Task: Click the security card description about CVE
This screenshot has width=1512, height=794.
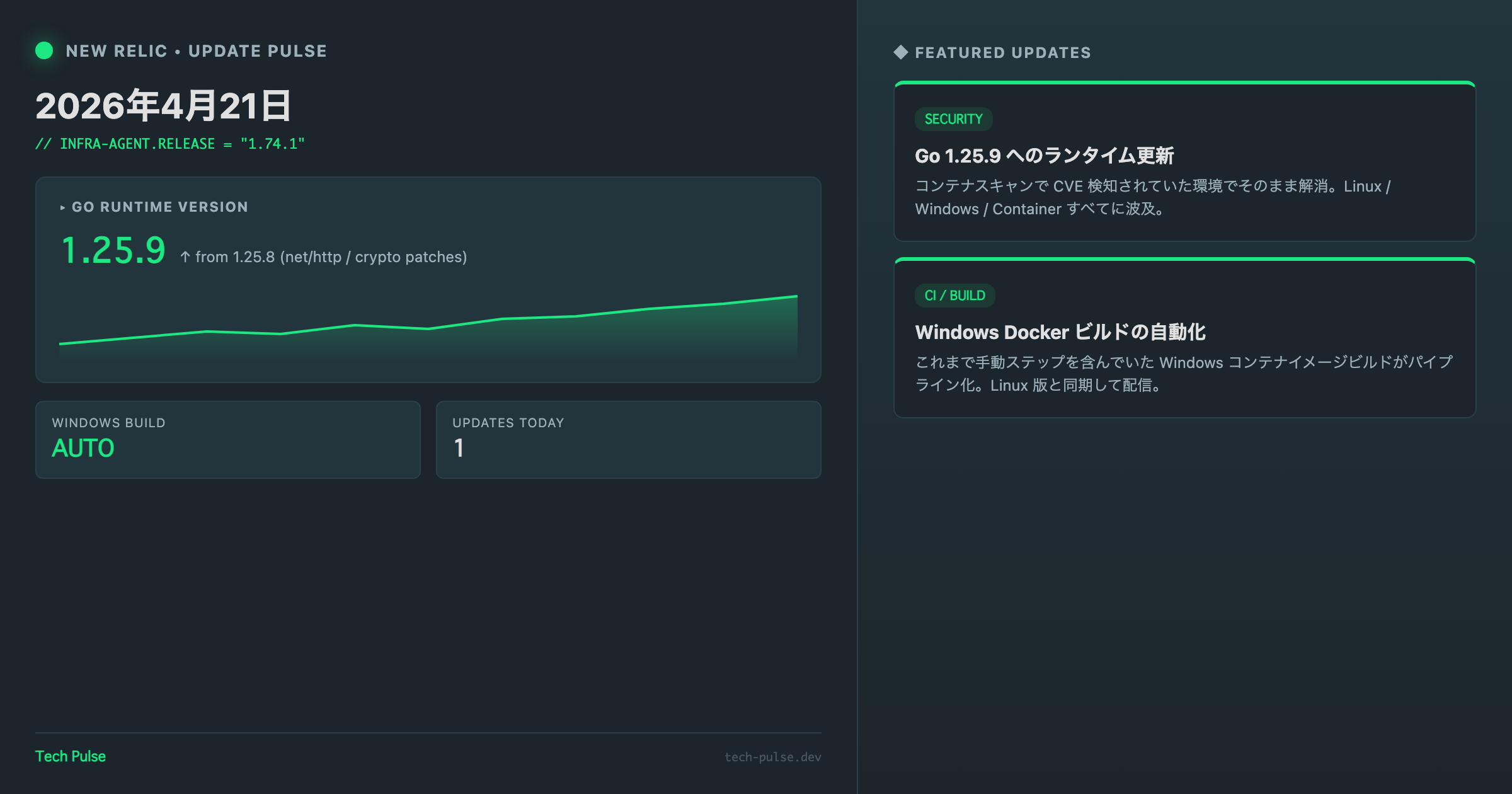Action: [x=1153, y=197]
